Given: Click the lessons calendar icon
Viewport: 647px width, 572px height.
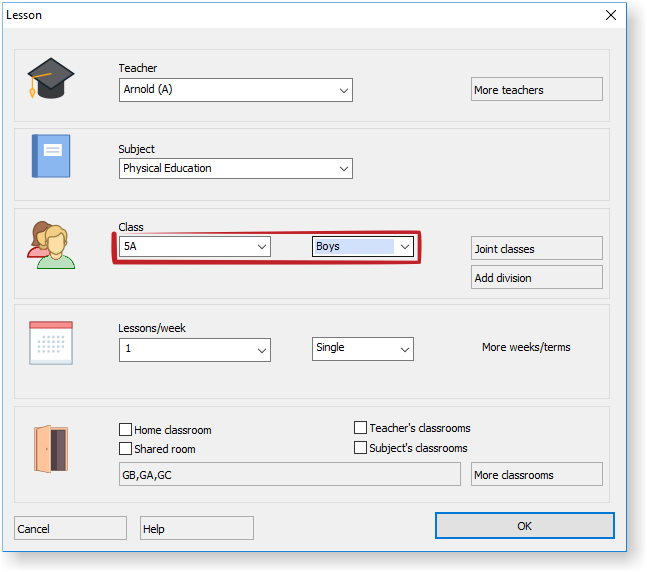Looking at the screenshot, I should click(x=51, y=342).
